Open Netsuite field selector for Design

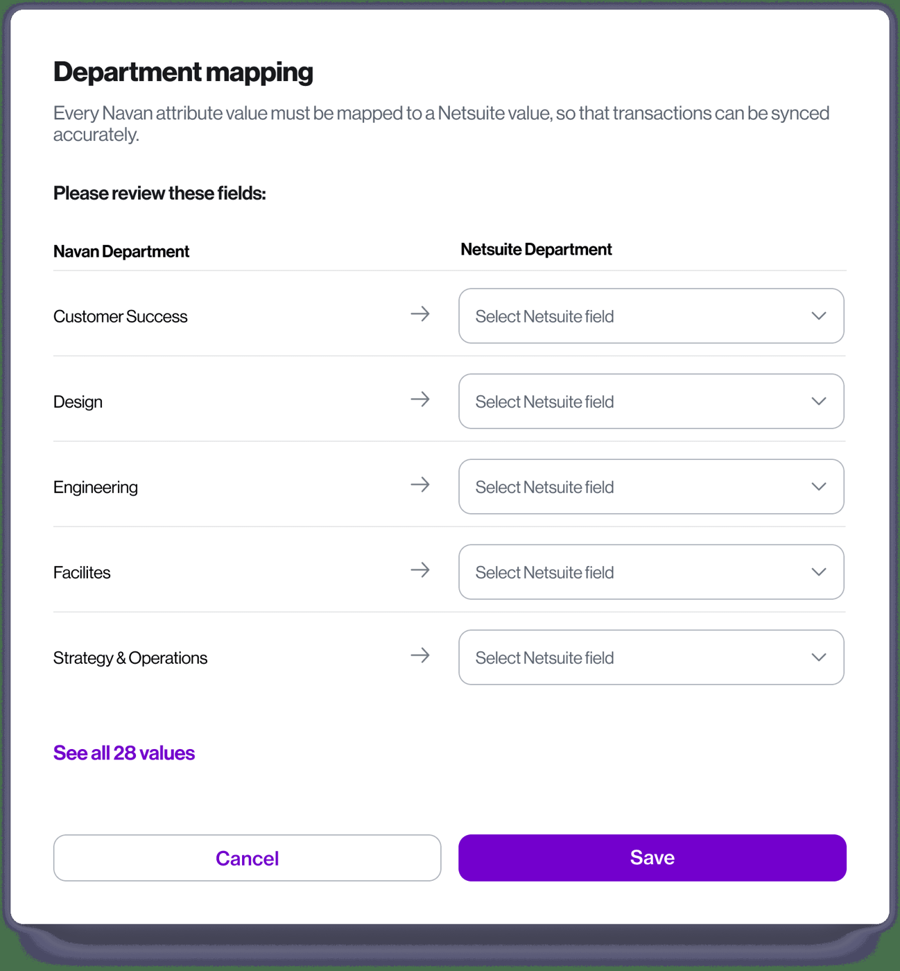pos(651,401)
